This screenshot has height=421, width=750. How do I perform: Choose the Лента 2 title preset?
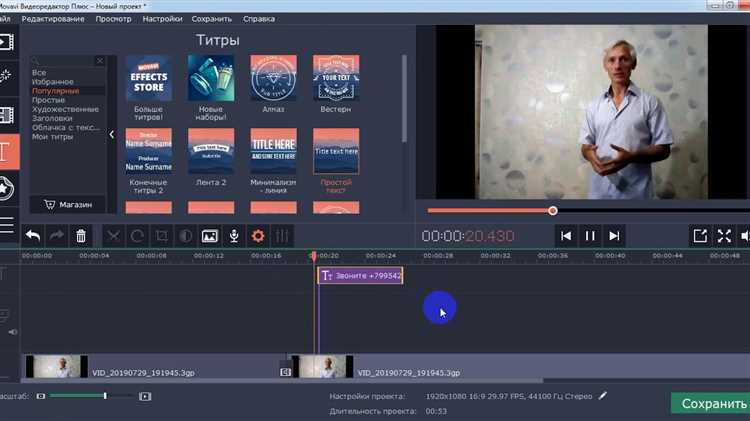click(211, 151)
